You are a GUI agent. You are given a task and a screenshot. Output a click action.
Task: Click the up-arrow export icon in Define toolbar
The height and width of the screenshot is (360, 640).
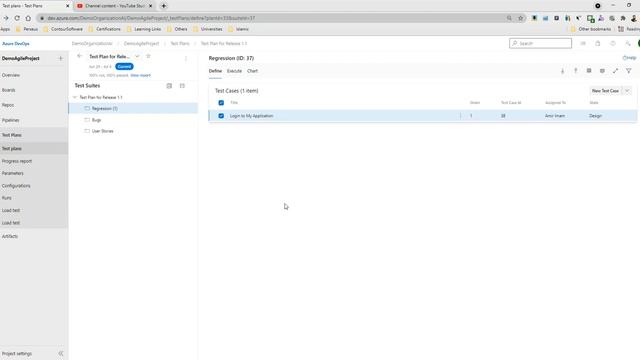click(576, 71)
